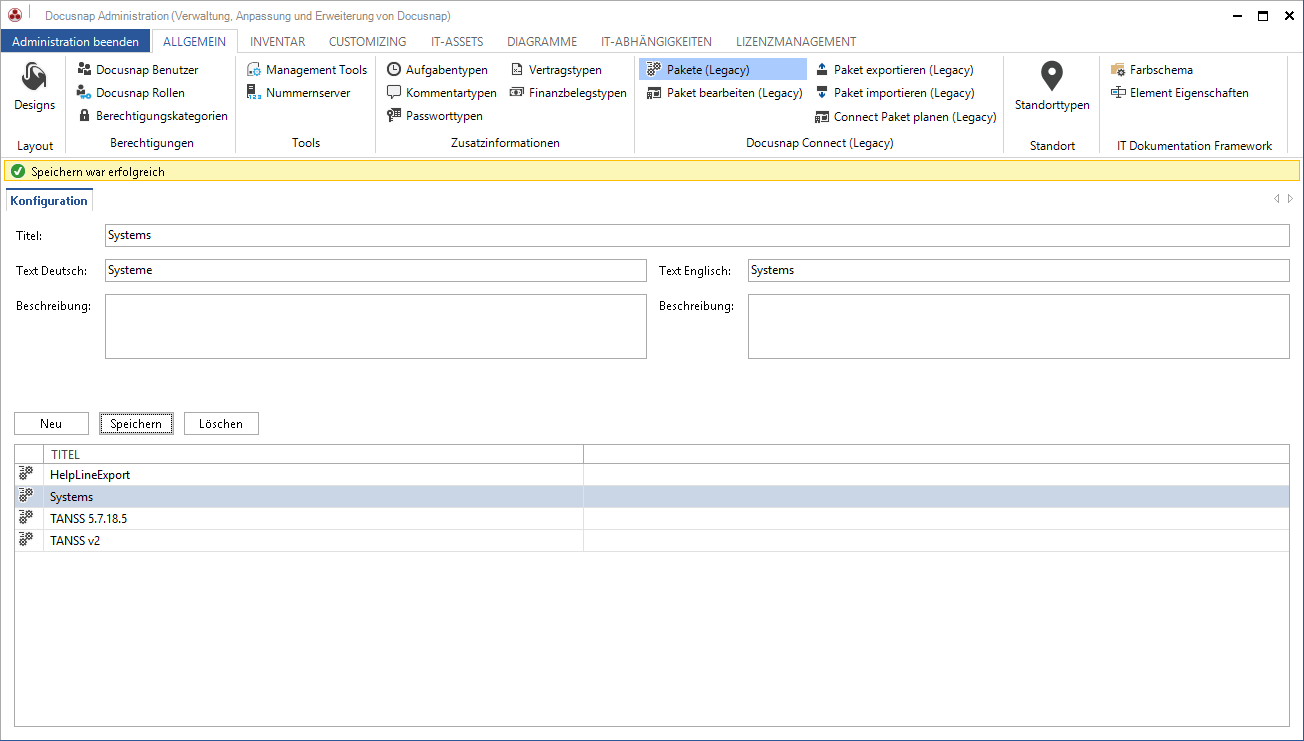The width and height of the screenshot is (1304, 741).
Task: Click the left tab scroll arrow
Action: 1277,199
